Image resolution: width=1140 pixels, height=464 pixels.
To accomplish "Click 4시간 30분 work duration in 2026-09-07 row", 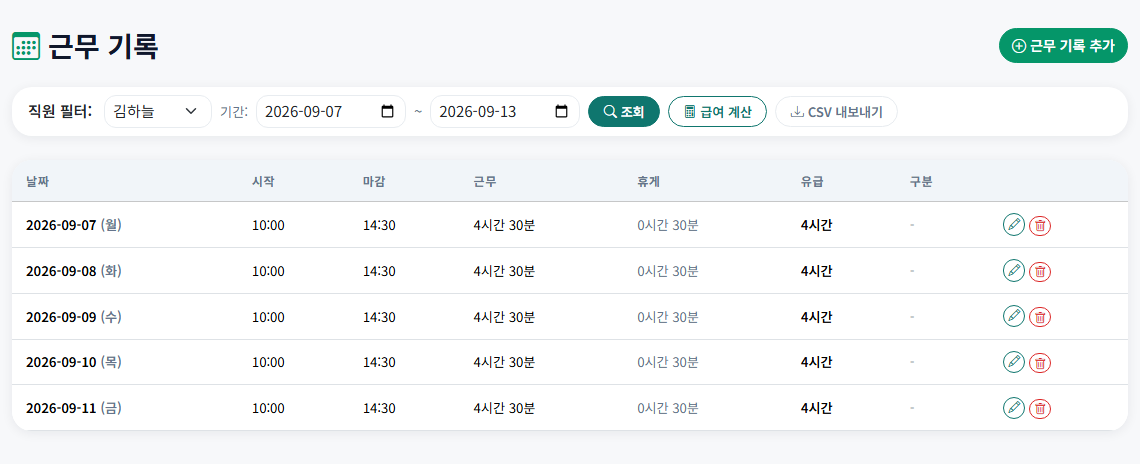I will point(504,225).
